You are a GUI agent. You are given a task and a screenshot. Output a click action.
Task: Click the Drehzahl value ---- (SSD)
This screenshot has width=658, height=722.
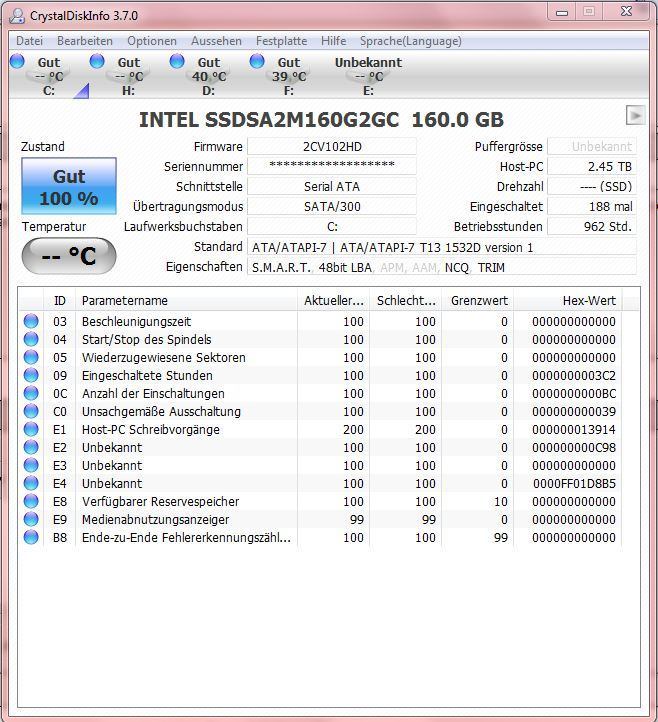pyautogui.click(x=592, y=186)
